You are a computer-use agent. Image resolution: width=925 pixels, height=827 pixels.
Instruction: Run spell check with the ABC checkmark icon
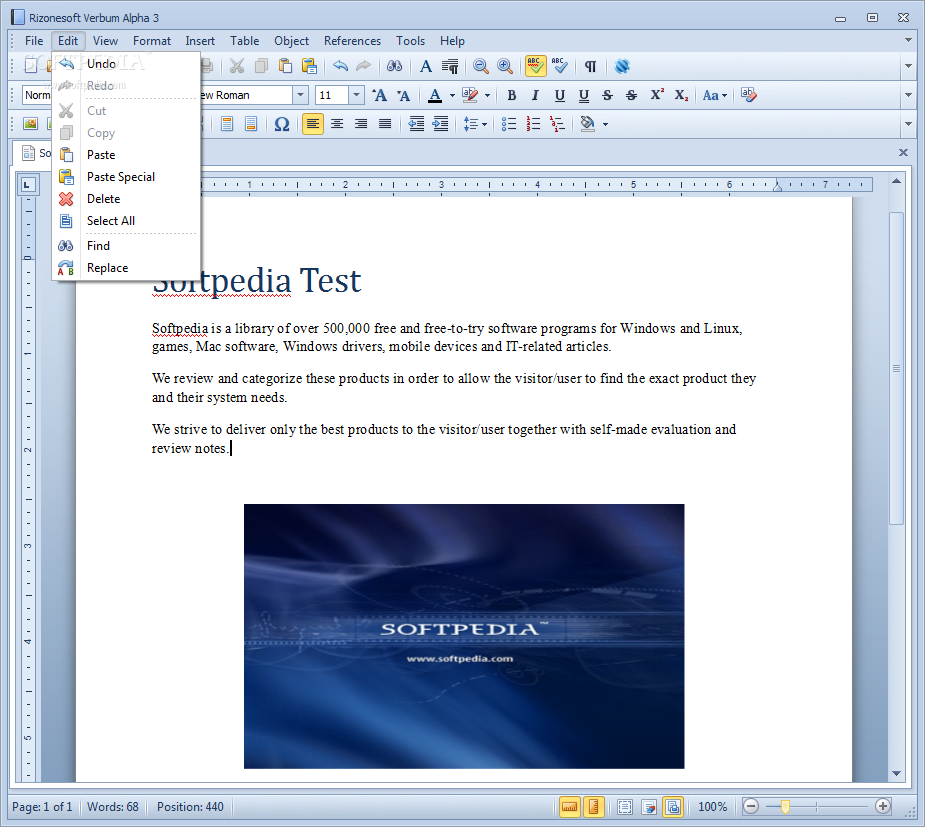pyautogui.click(x=560, y=66)
